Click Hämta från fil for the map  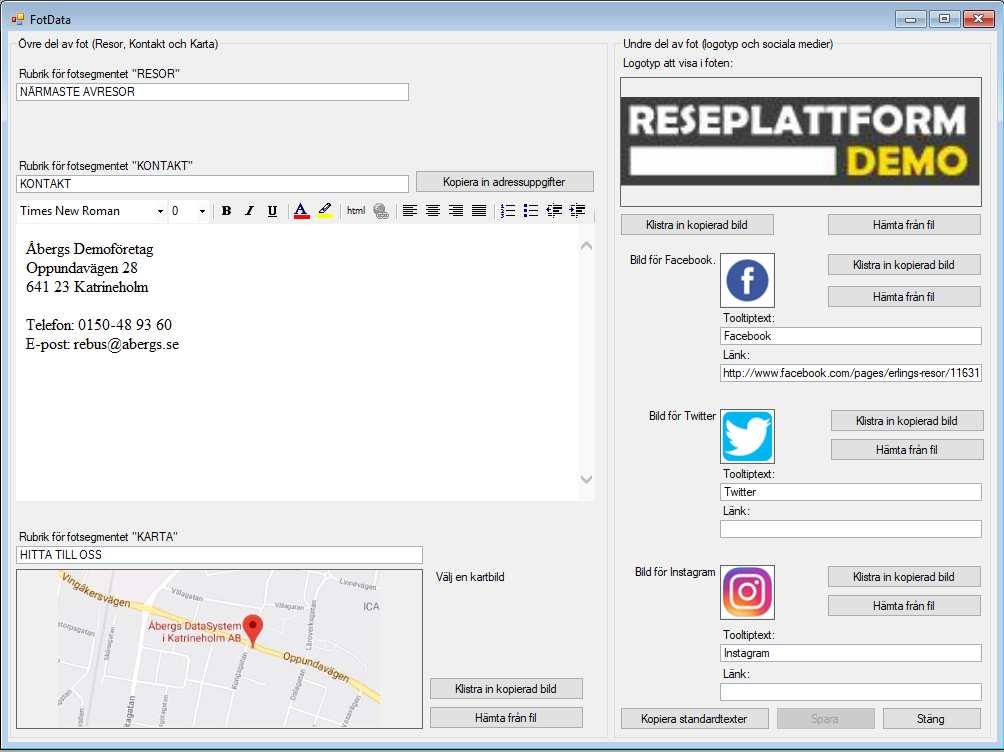506,717
